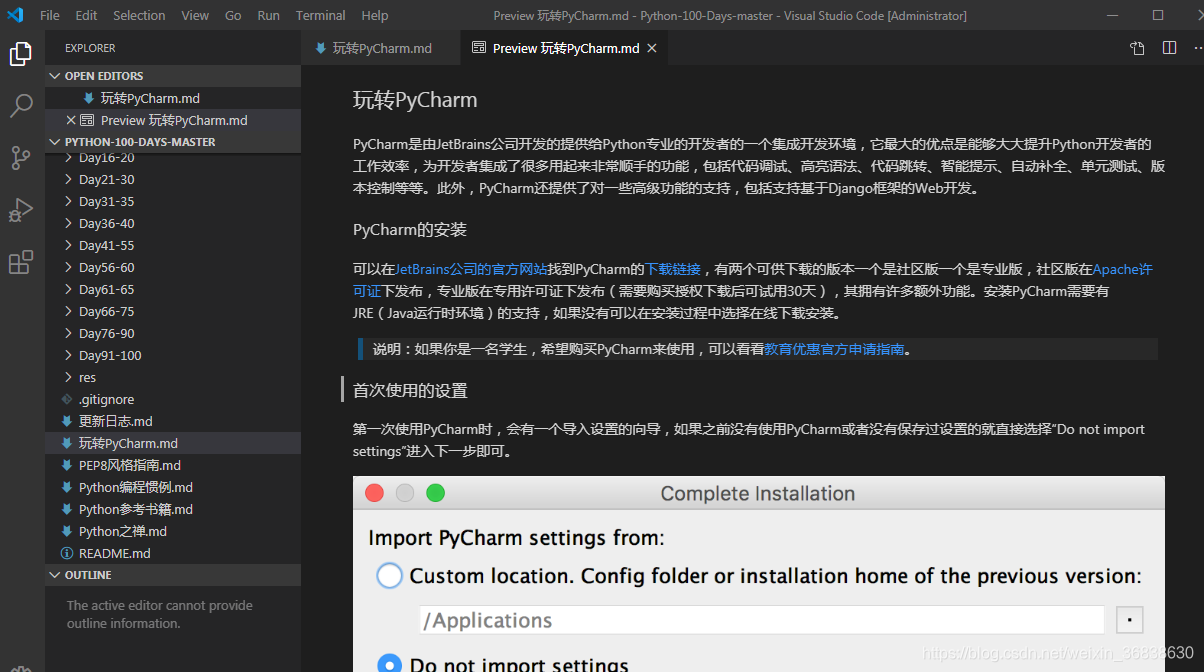This screenshot has height=672, width=1204.
Task: Open Python参考书籍.md file
Action: click(173, 509)
